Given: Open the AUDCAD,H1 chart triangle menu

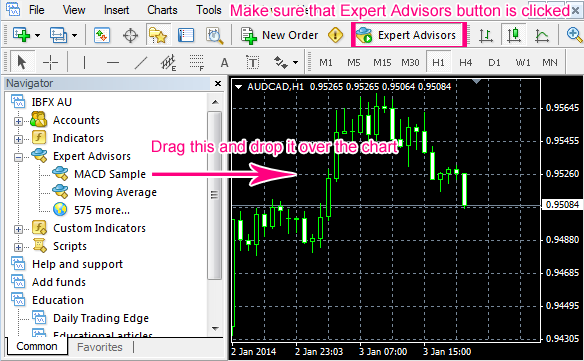Looking at the screenshot, I should pos(238,87).
